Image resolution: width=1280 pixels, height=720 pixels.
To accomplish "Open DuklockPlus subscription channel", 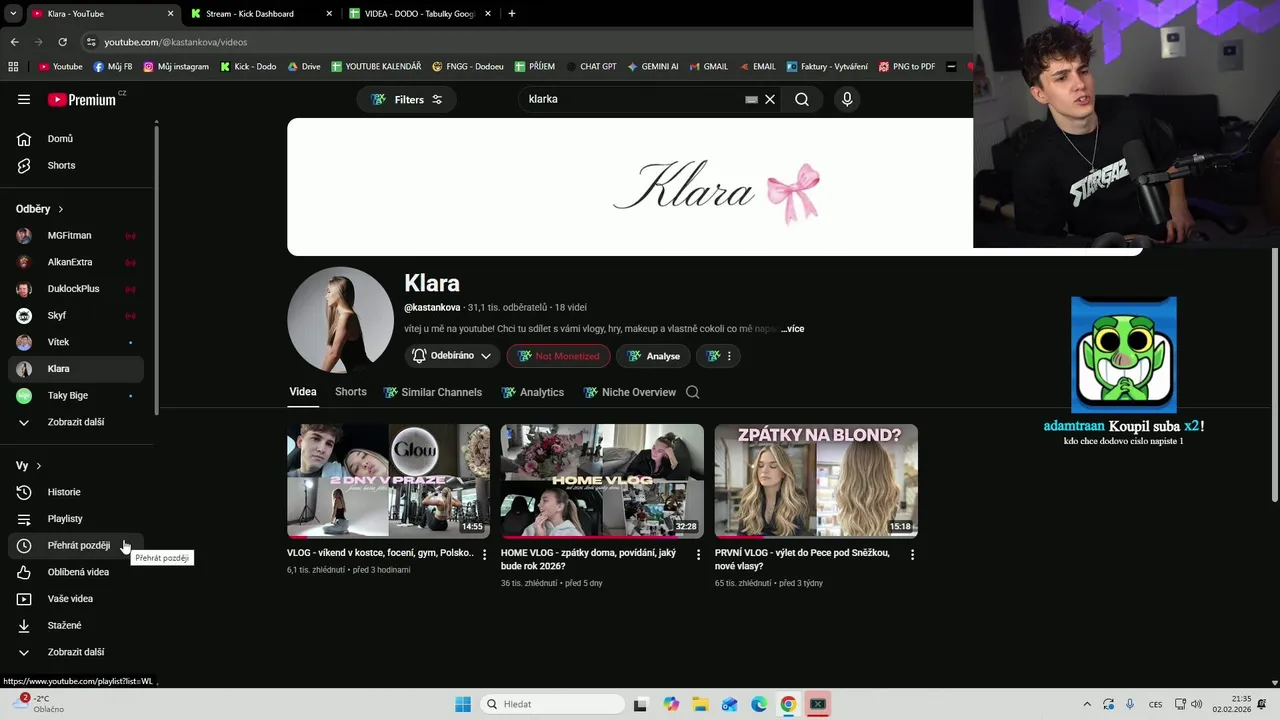I will point(76,289).
